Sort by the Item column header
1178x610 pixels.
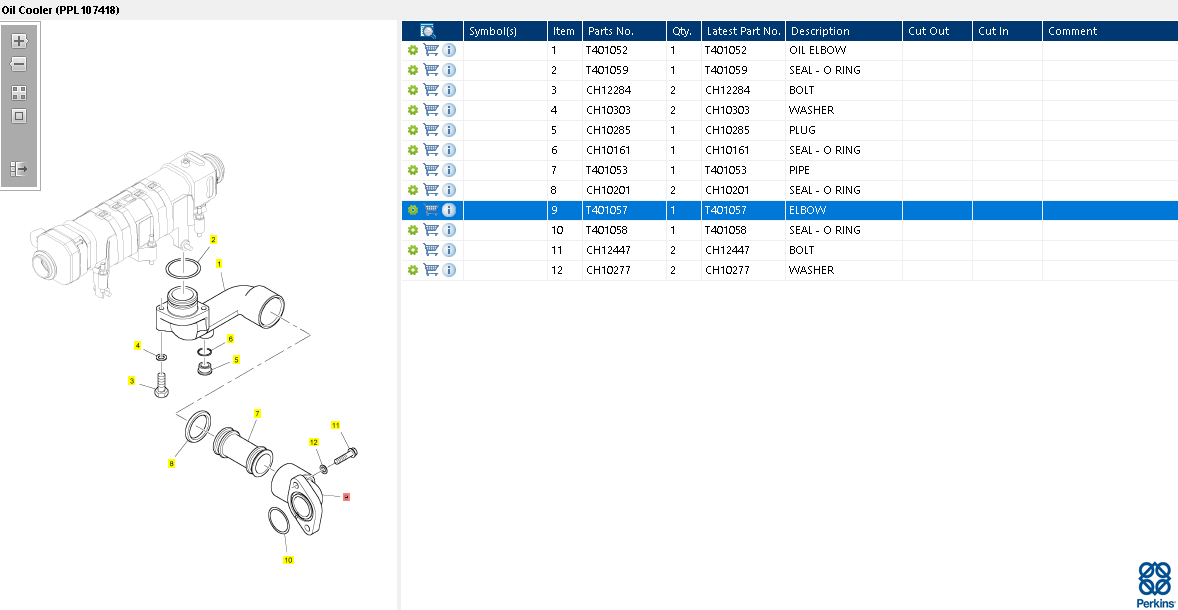point(565,31)
